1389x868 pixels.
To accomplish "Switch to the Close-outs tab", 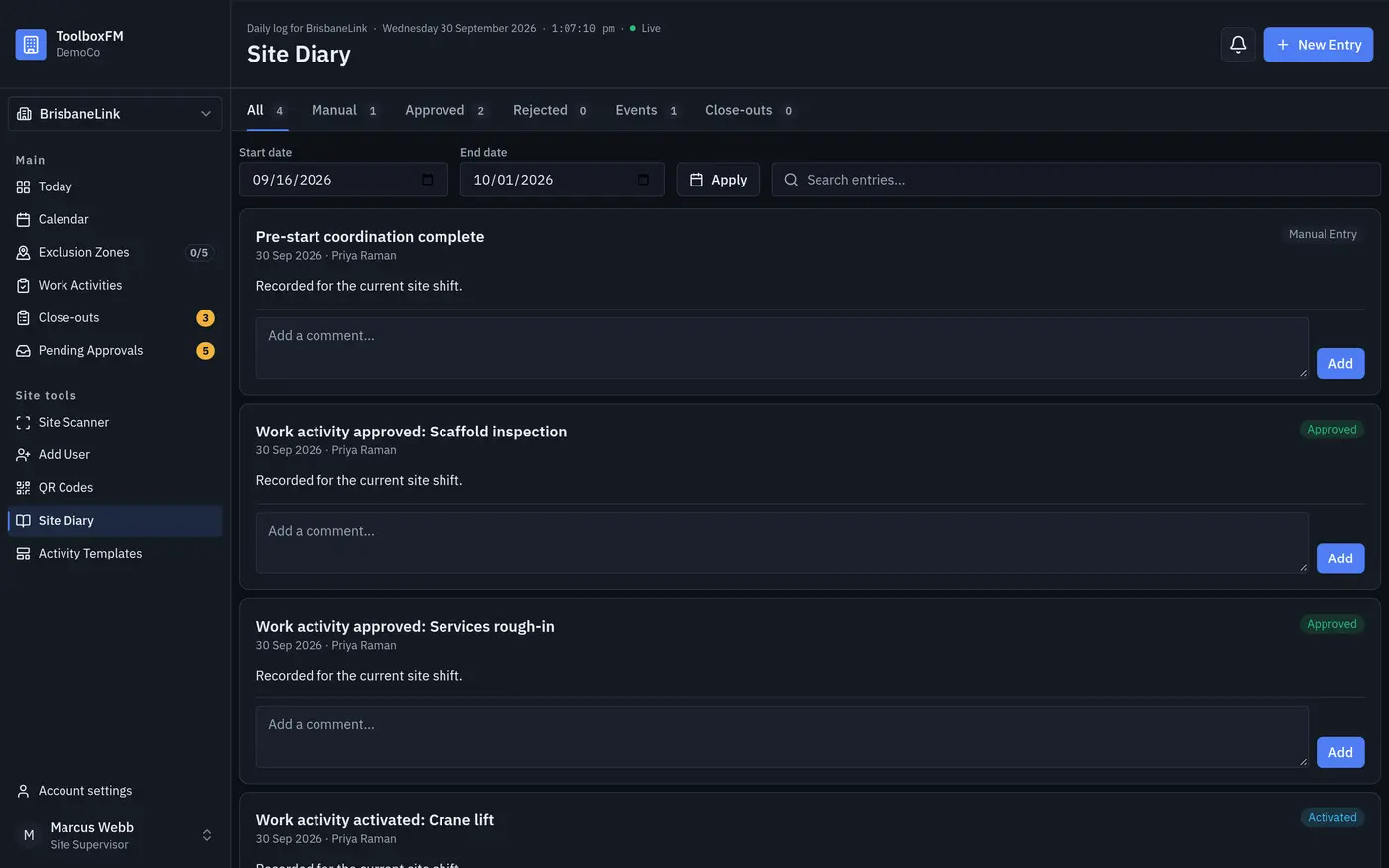I will pyautogui.click(x=749, y=110).
